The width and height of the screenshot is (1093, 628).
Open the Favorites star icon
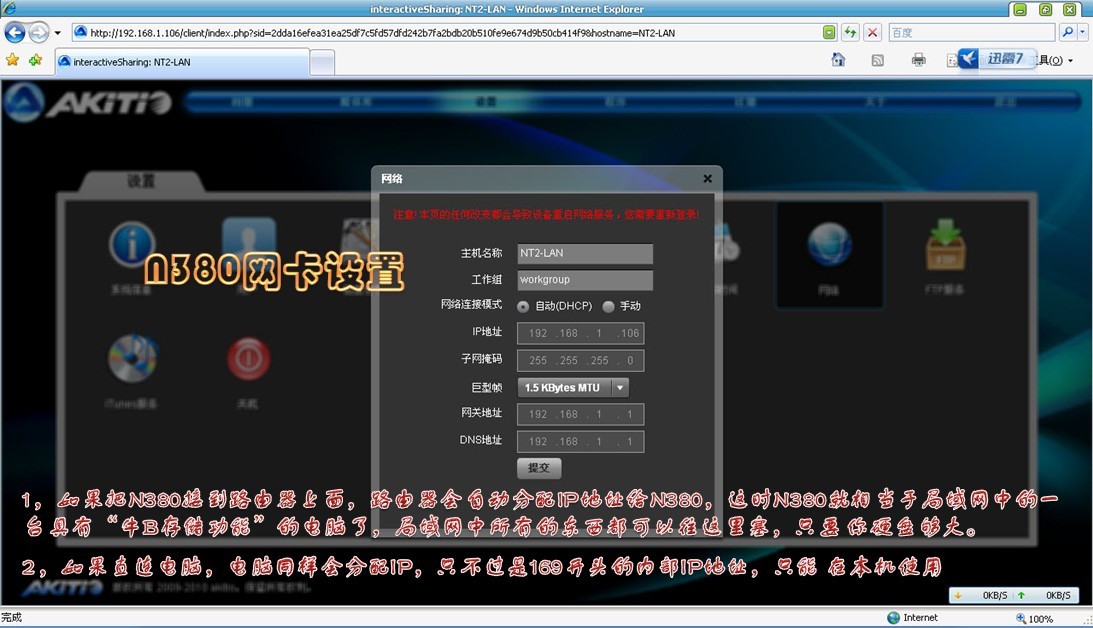tap(13, 61)
